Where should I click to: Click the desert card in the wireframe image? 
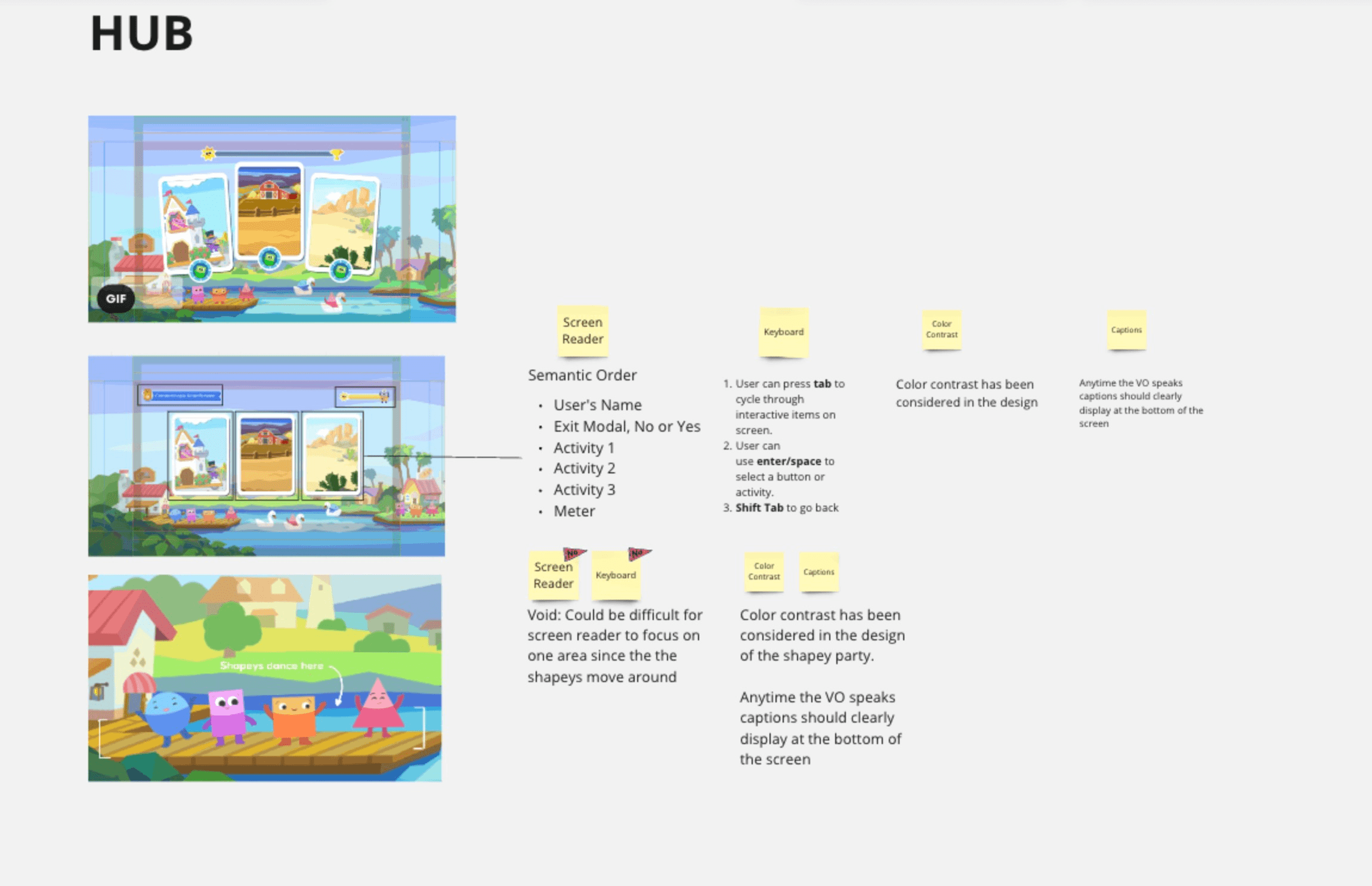pos(332,454)
